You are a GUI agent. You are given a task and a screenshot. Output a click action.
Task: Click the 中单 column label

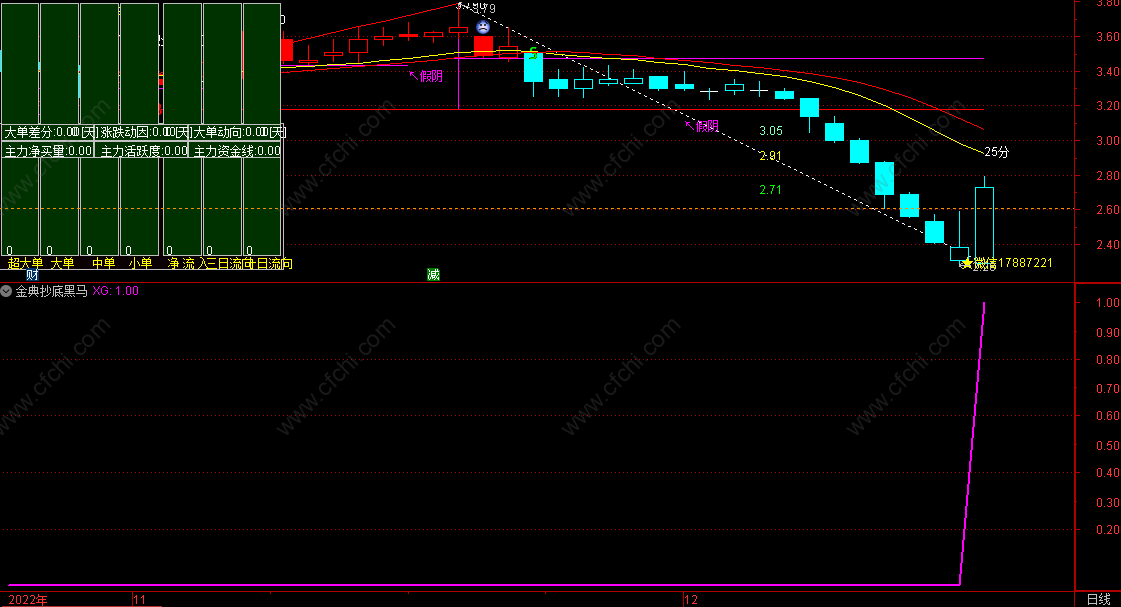[x=104, y=263]
